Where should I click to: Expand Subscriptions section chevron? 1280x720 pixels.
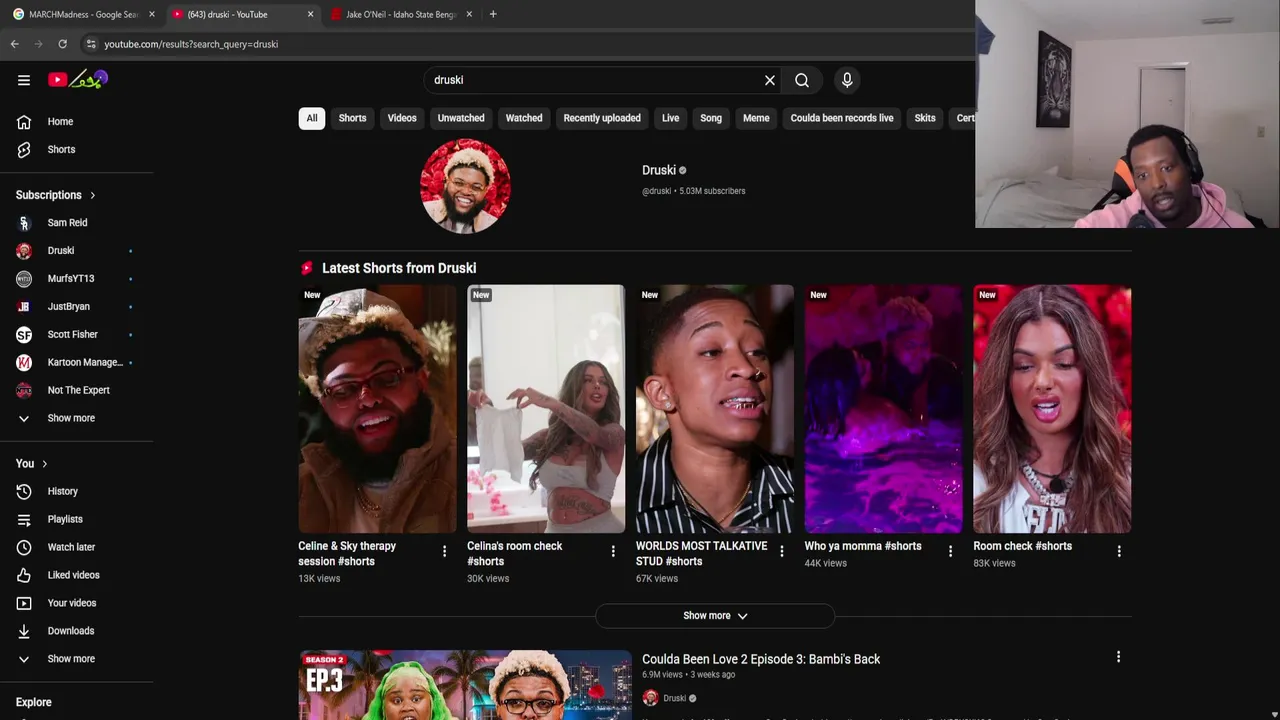tap(92, 195)
